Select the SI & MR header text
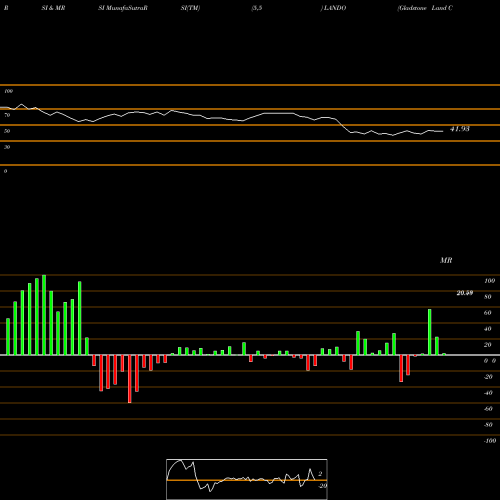500x500 pixels. (x=53, y=8)
